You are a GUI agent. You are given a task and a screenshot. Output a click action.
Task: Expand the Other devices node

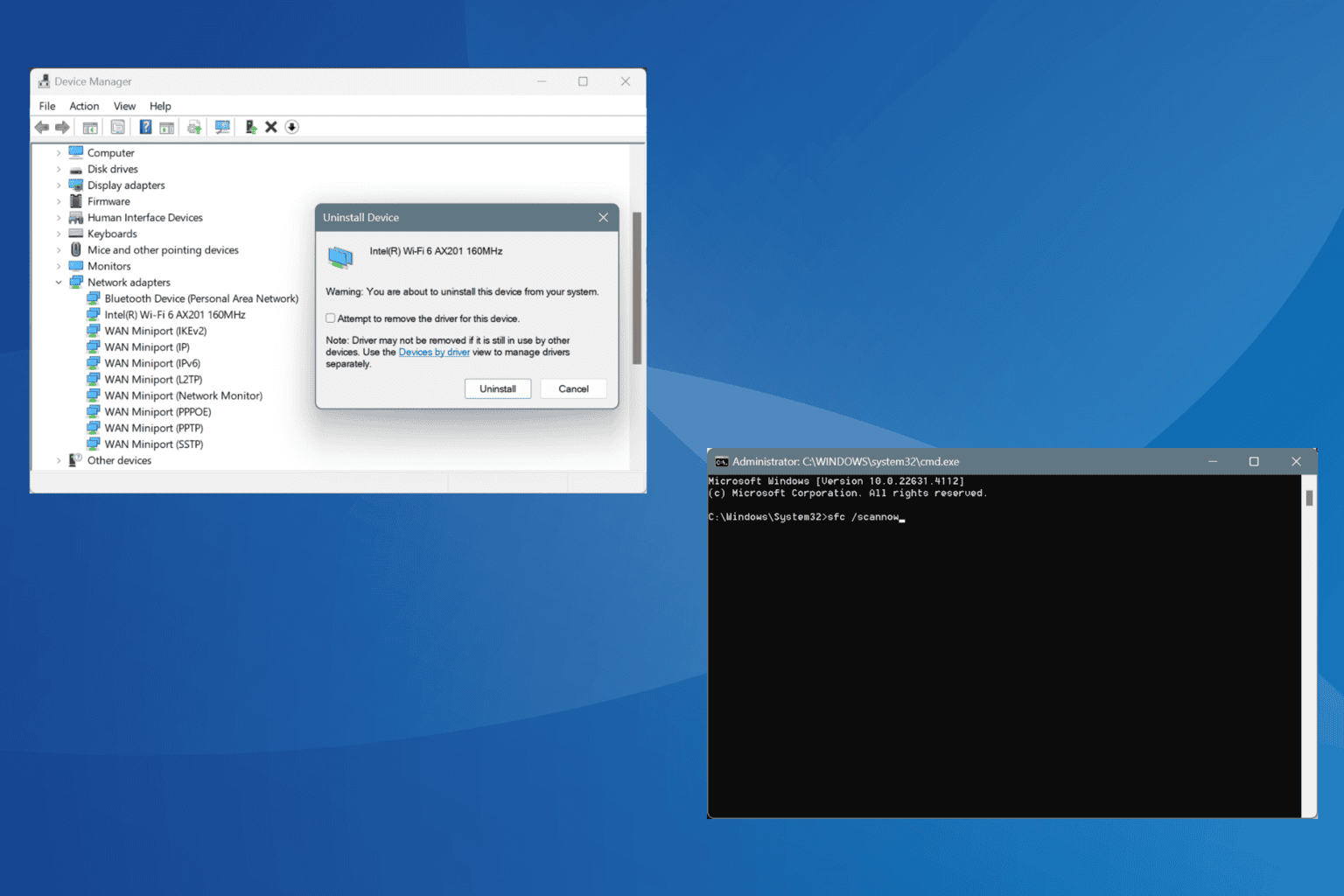pyautogui.click(x=59, y=460)
